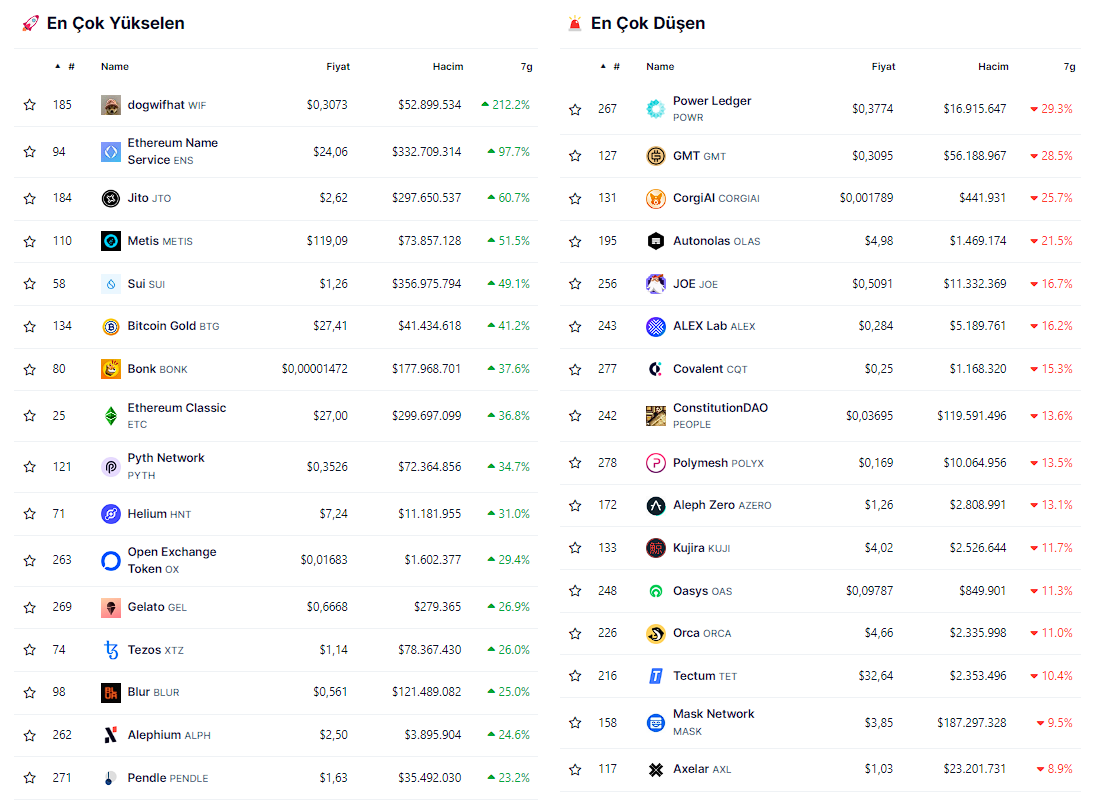Click the Power Ledger logo icon
Screen dimensions: 1098x802
(656, 109)
